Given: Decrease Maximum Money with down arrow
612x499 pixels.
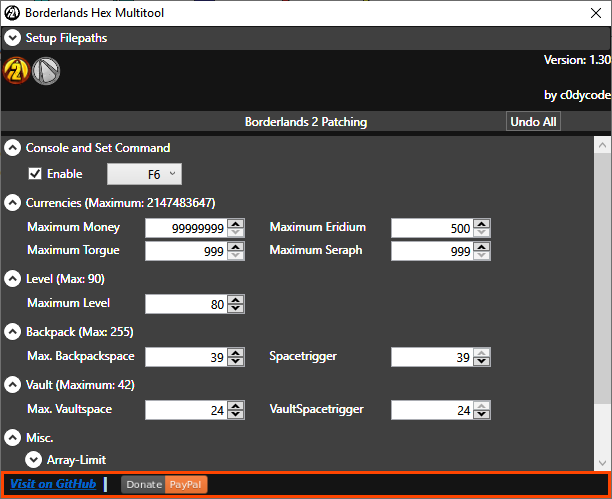Looking at the screenshot, I should tap(236, 232).
